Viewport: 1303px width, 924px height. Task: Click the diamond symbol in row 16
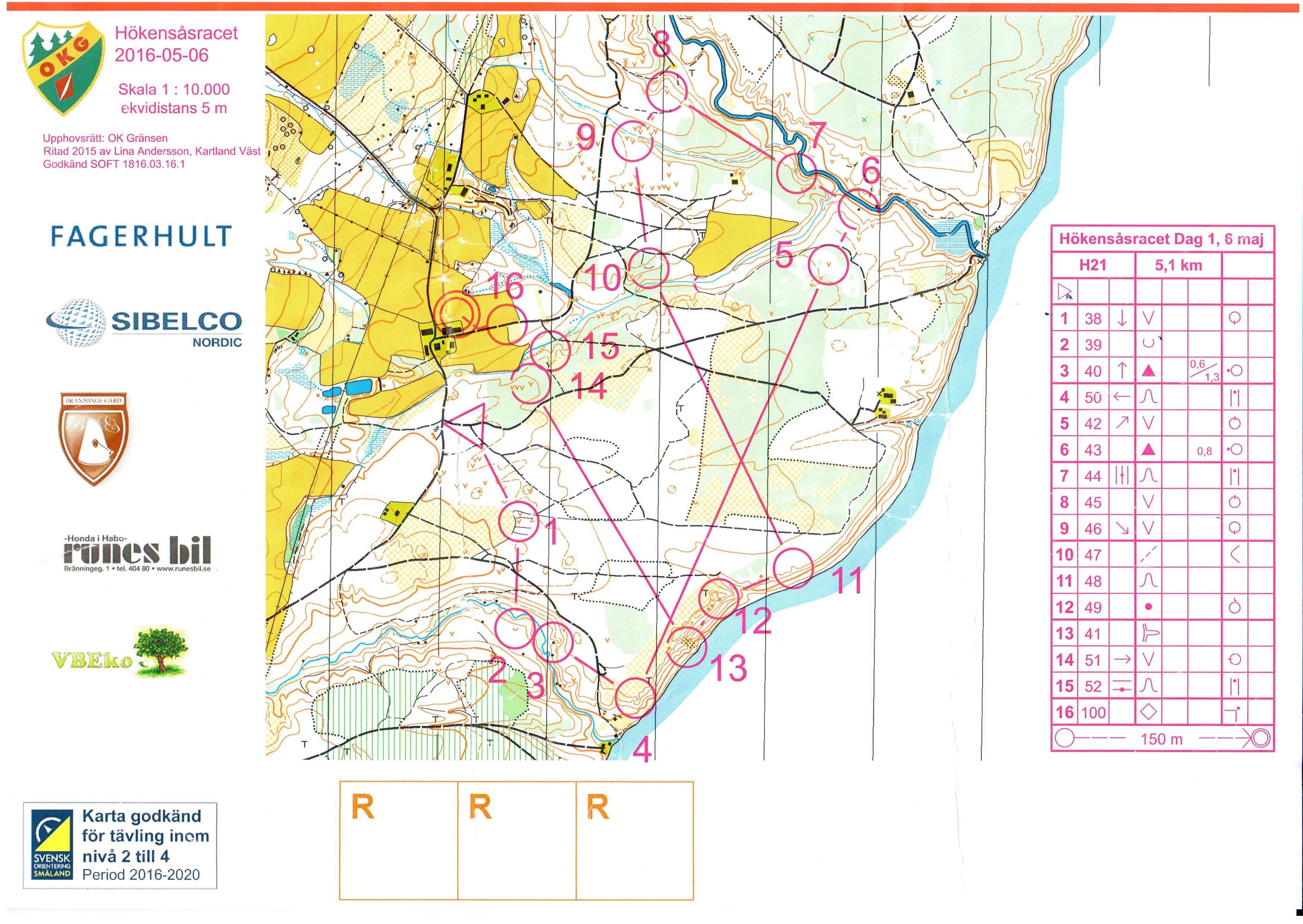click(x=1148, y=712)
